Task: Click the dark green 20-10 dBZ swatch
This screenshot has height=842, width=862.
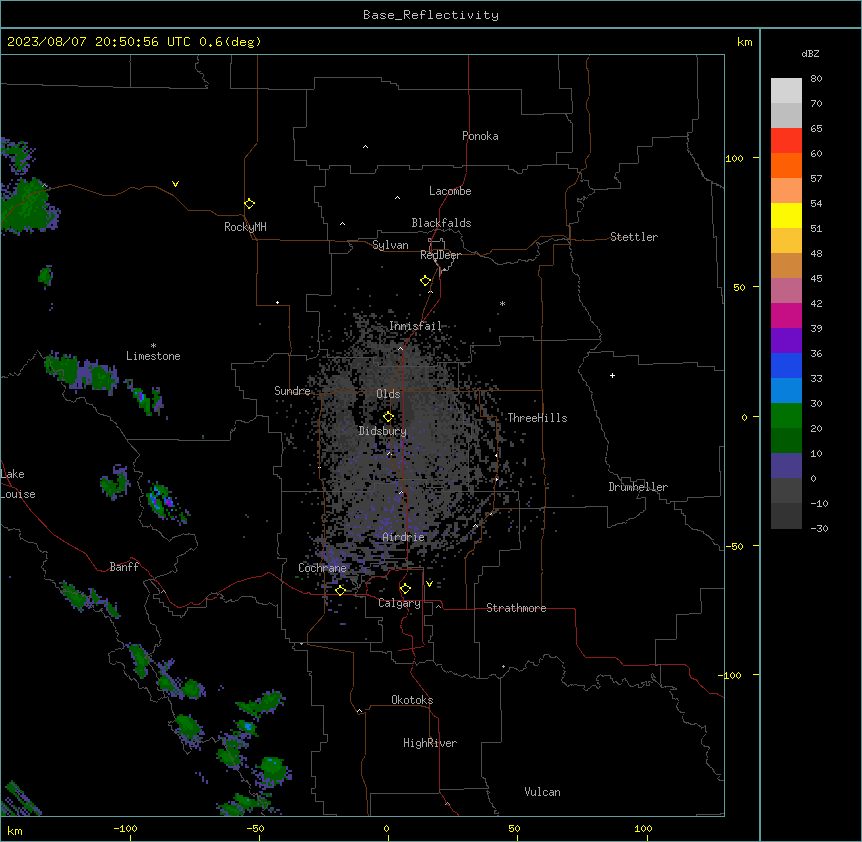Action: point(786,441)
